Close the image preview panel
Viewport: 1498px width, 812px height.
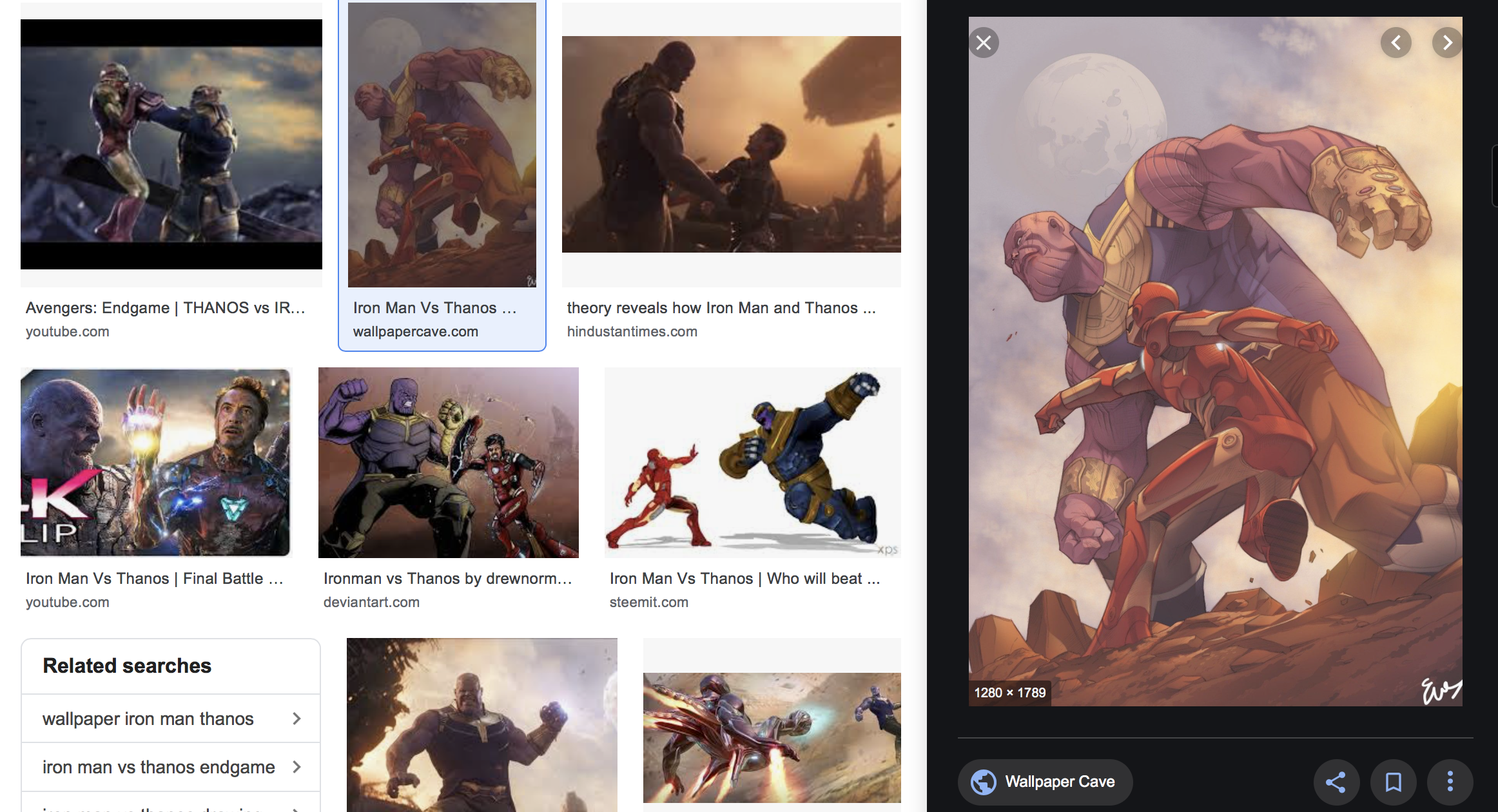[984, 43]
